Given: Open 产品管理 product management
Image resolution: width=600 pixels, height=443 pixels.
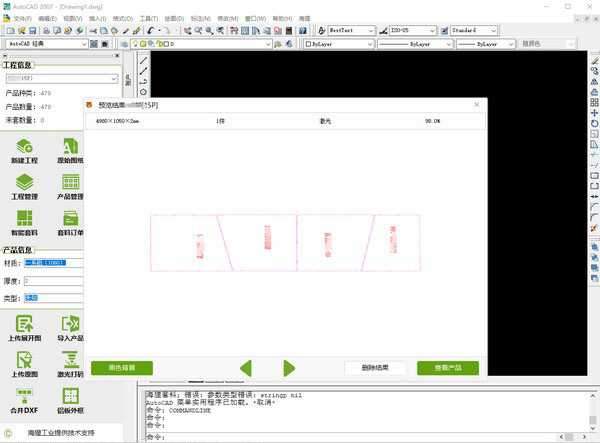Looking at the screenshot, I should 71,185.
